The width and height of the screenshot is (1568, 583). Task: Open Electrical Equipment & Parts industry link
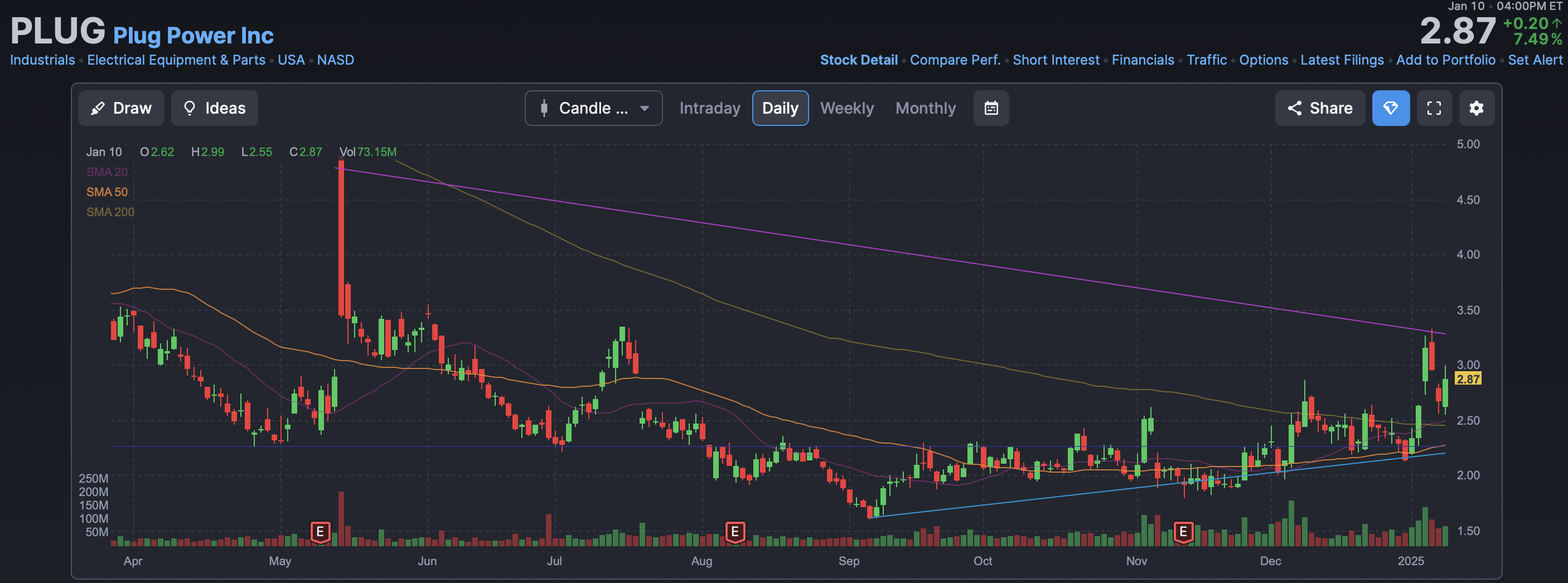click(177, 60)
